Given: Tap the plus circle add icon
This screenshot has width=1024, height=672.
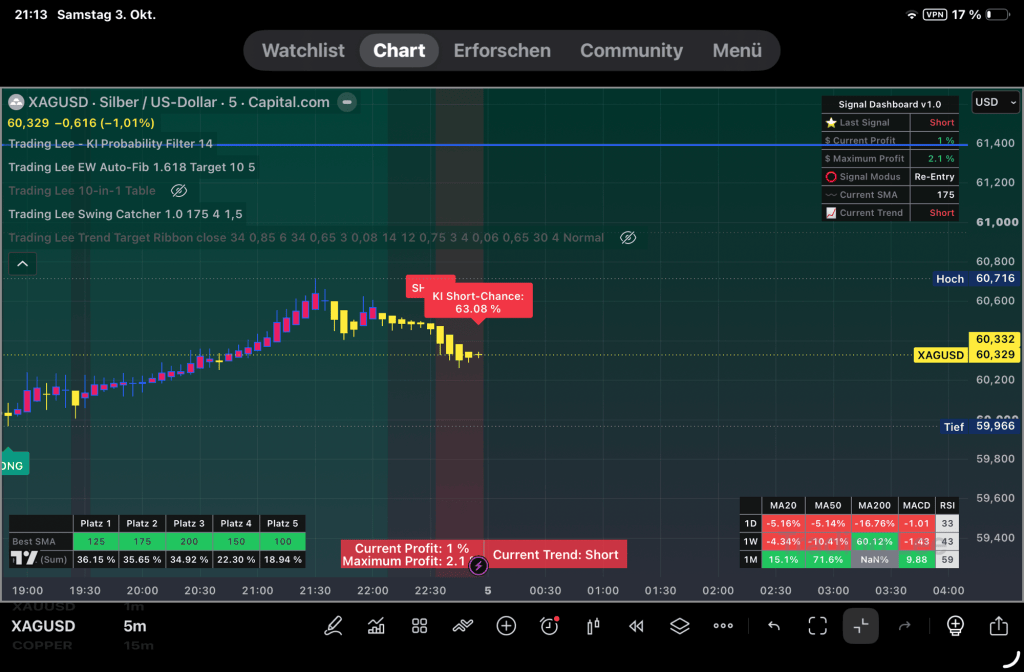Looking at the screenshot, I should [x=506, y=626].
